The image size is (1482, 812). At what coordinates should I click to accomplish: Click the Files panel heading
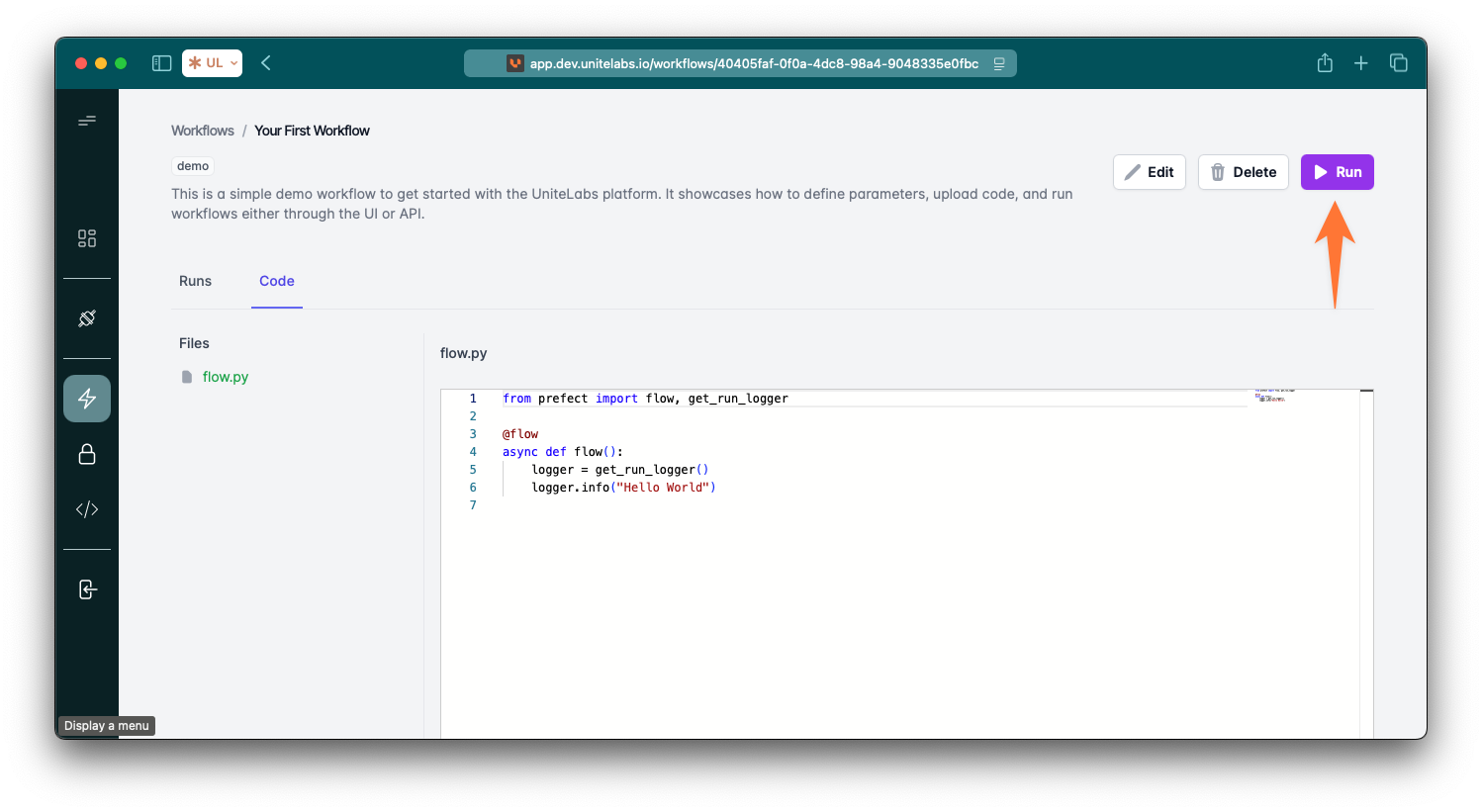(x=194, y=343)
